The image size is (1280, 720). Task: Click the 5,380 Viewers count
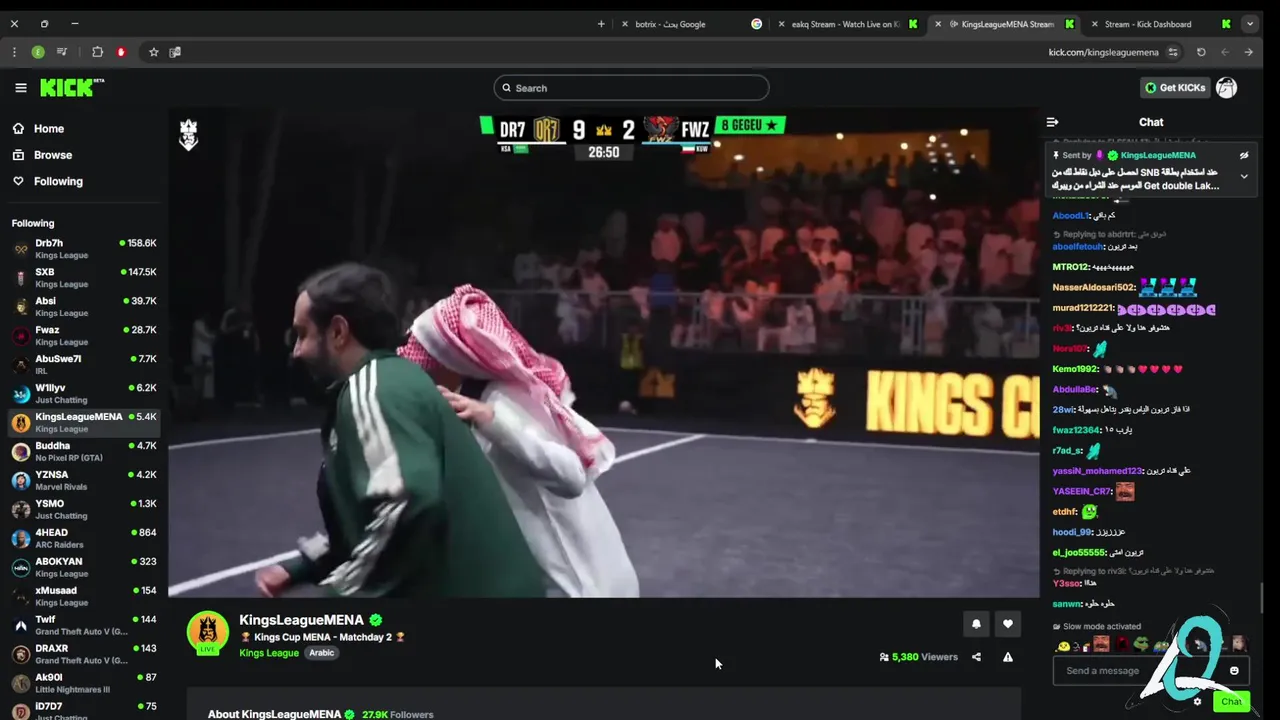coord(918,657)
